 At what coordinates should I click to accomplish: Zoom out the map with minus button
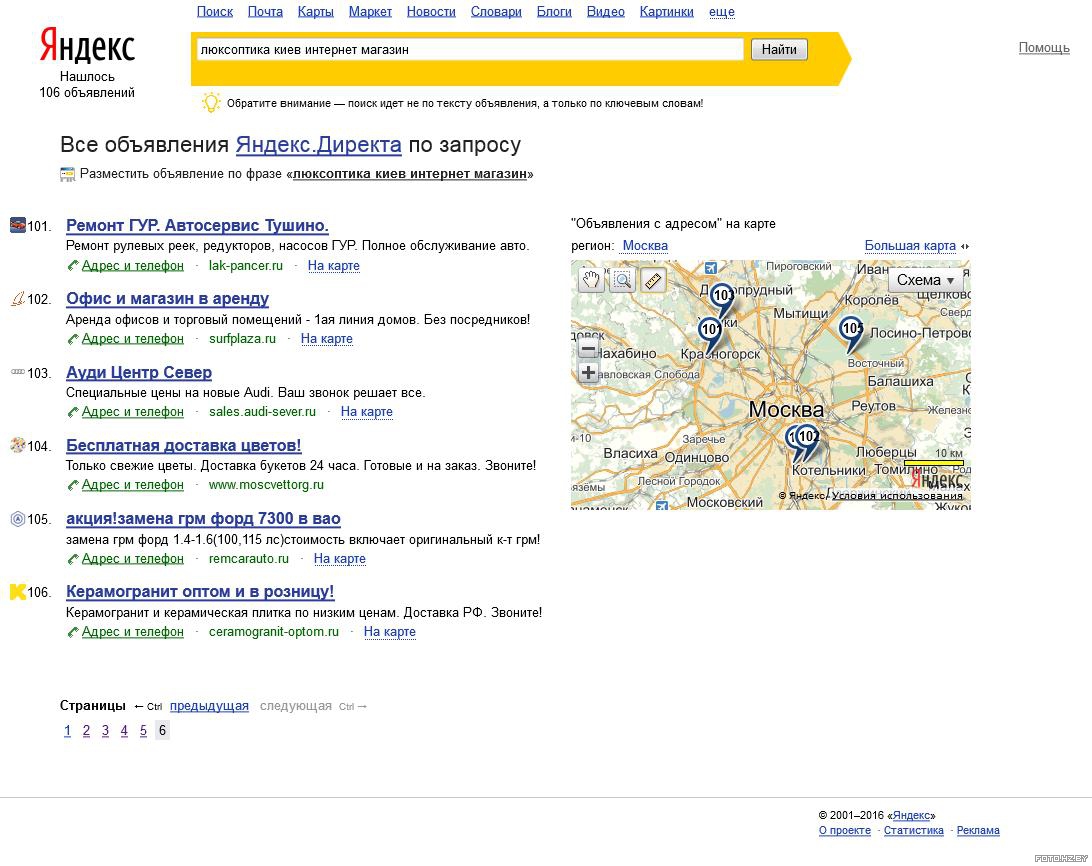(588, 348)
